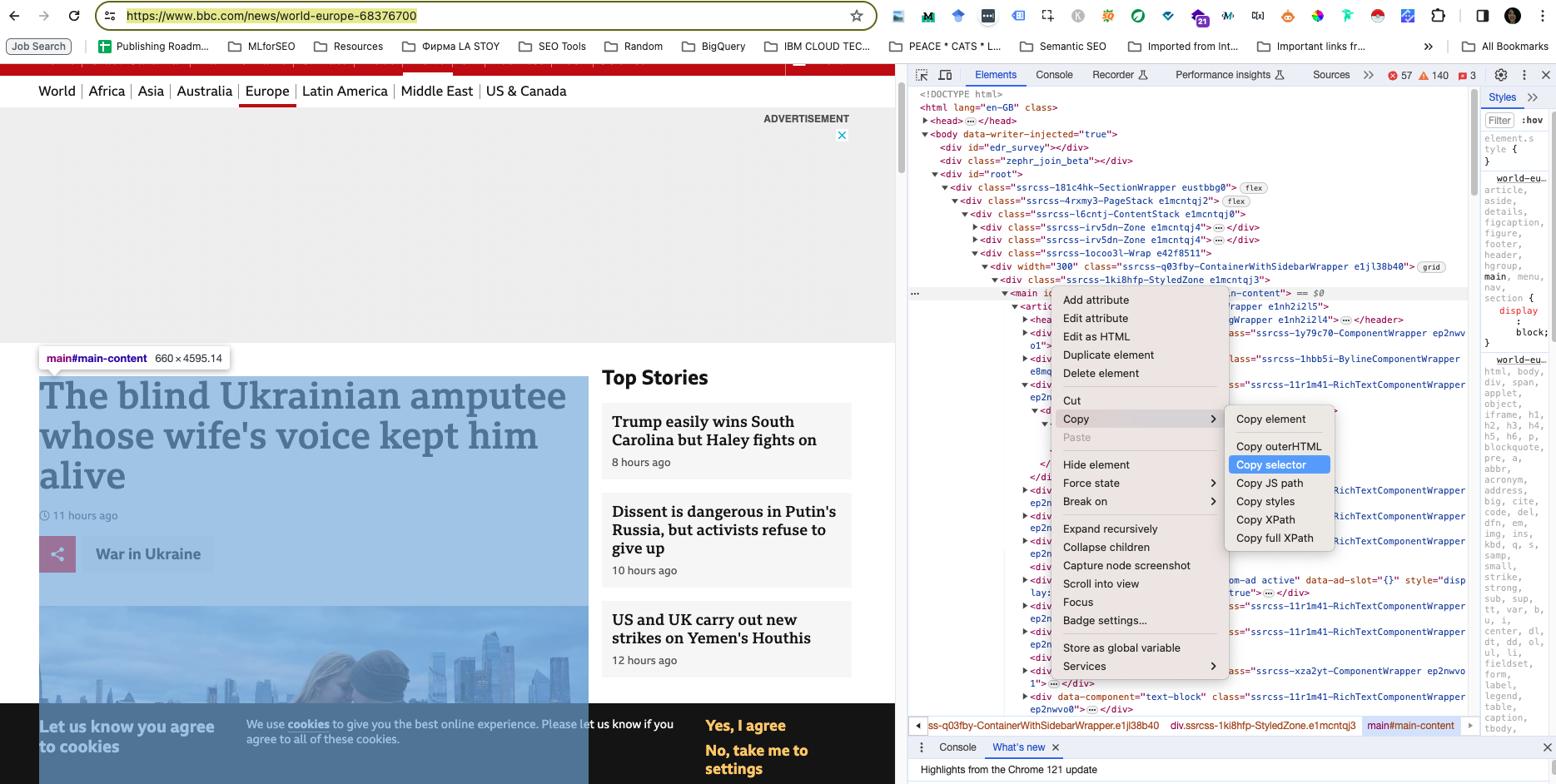
Task: Open DevTools settings gear
Action: click(1501, 75)
